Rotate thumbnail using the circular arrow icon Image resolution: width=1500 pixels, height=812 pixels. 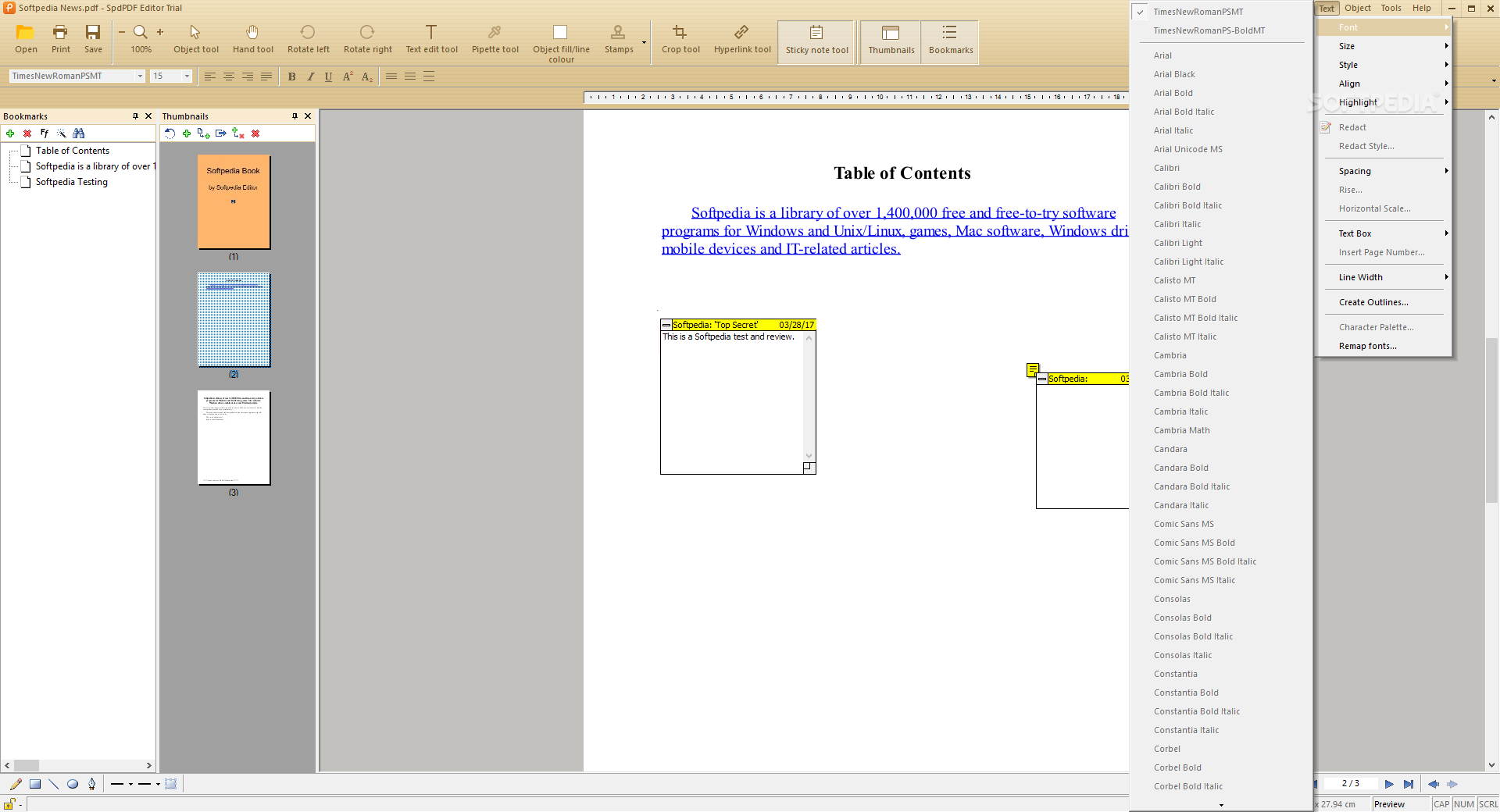click(170, 134)
